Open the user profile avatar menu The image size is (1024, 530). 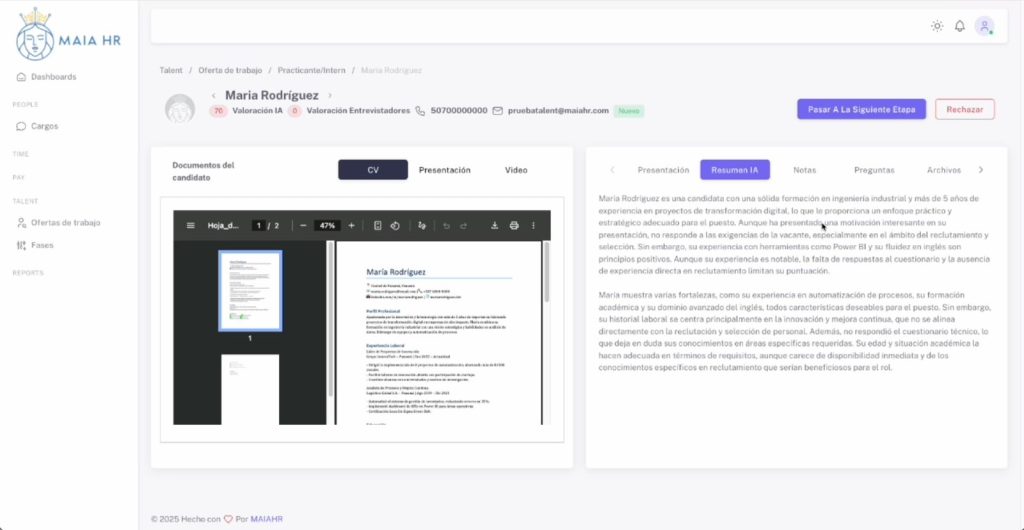pos(984,26)
